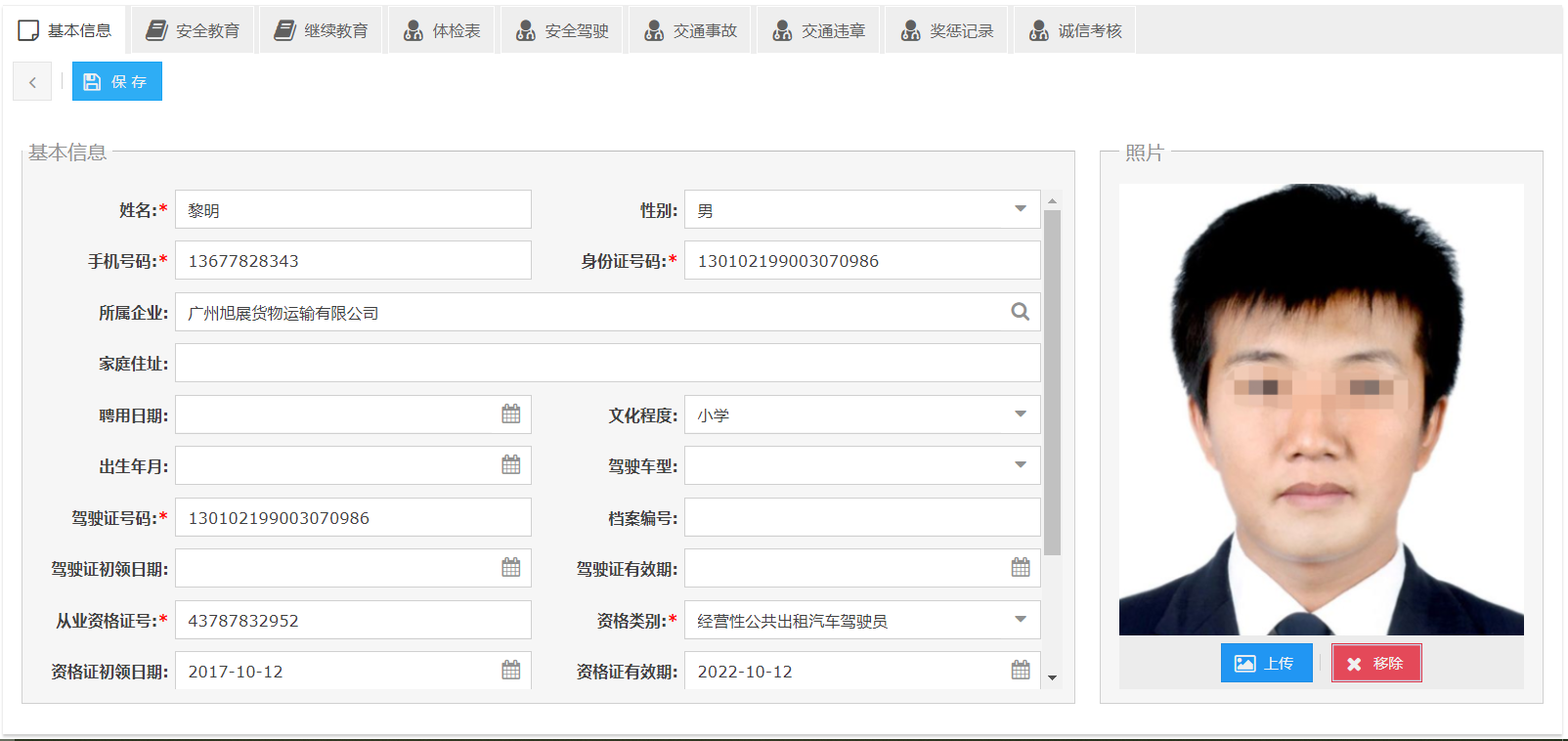Viewport: 1568px width, 741px height.
Task: Click the 保存 save button
Action: pyautogui.click(x=117, y=82)
